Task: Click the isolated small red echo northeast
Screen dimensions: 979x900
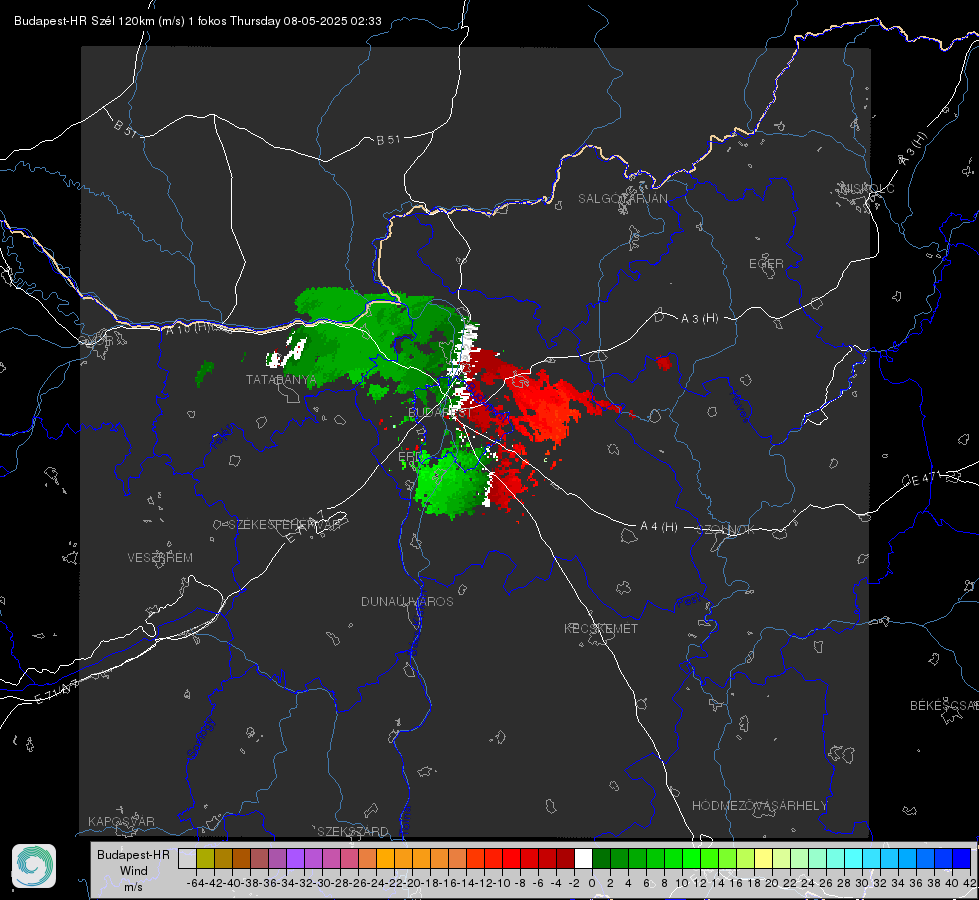Action: 664,362
